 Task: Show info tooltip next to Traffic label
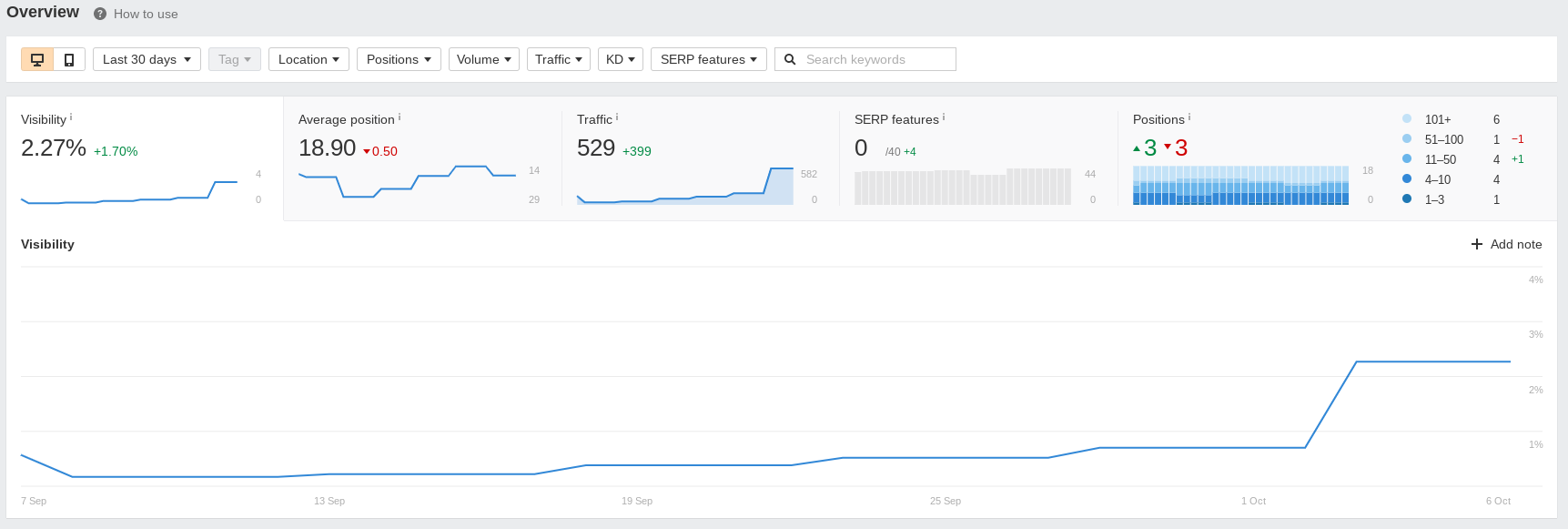(617, 117)
